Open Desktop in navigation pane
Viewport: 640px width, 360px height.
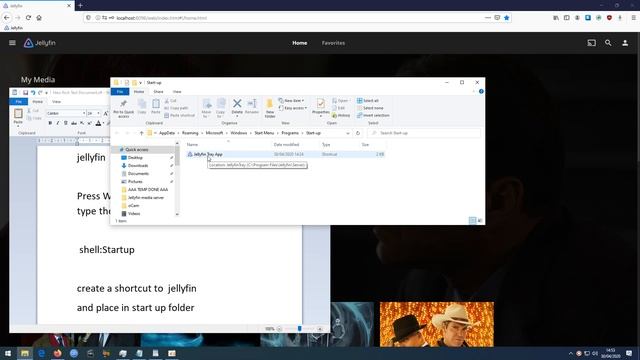[x=135, y=158]
